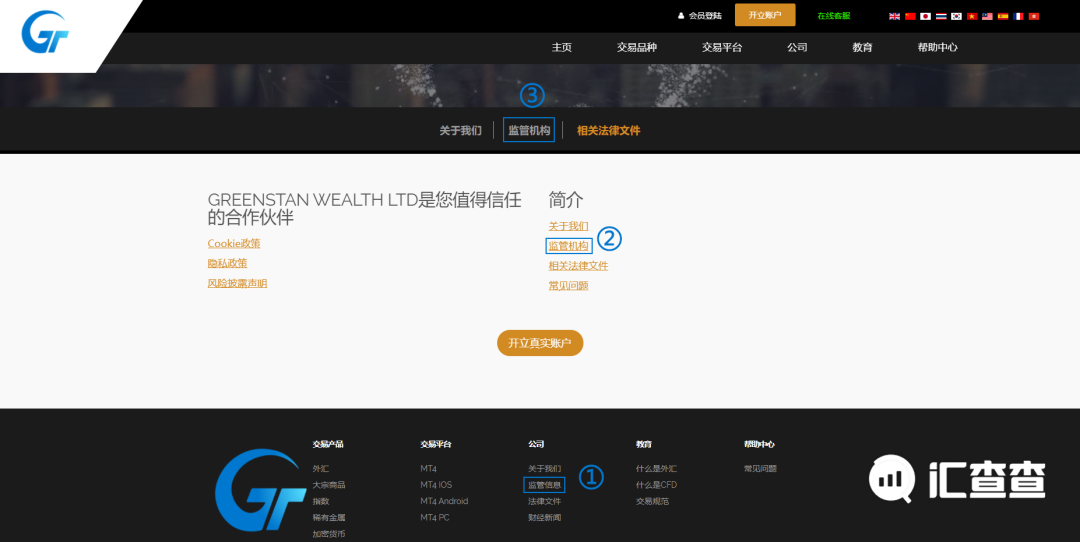Click the GT logo in the header
This screenshot has height=542, width=1080.
point(45,32)
